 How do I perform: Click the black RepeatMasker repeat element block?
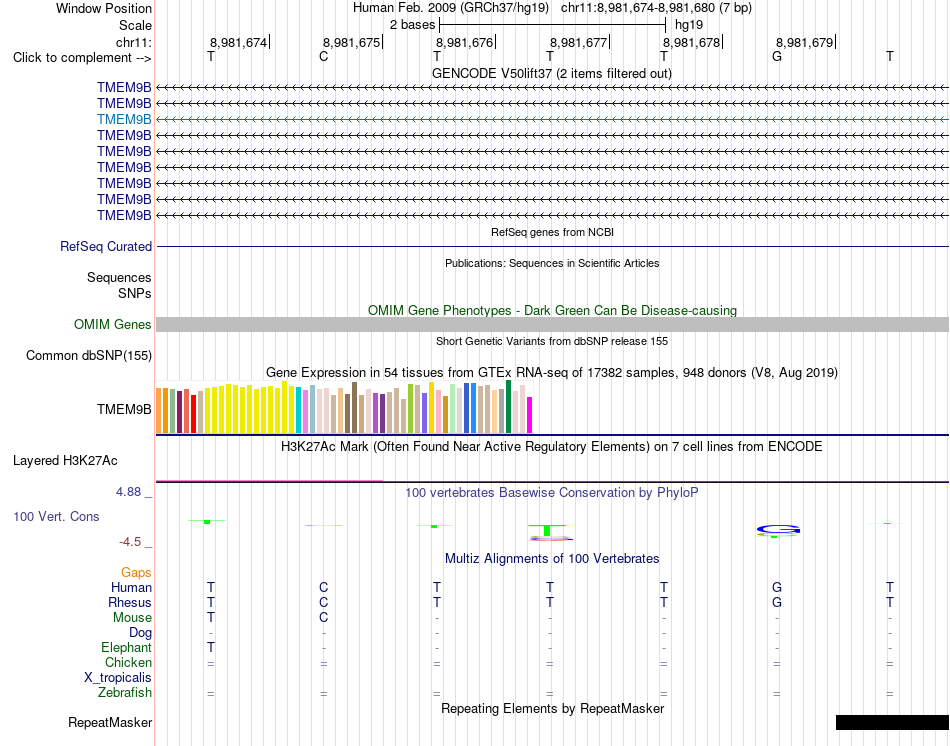pos(892,722)
